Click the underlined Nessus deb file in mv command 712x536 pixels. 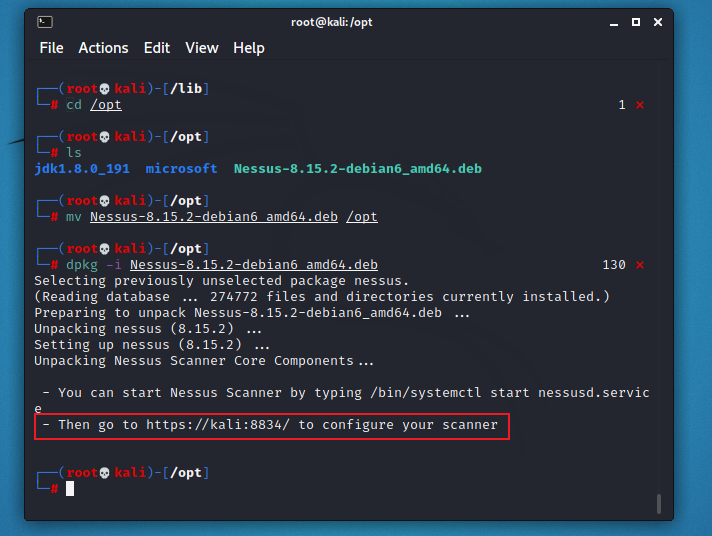[214, 217]
